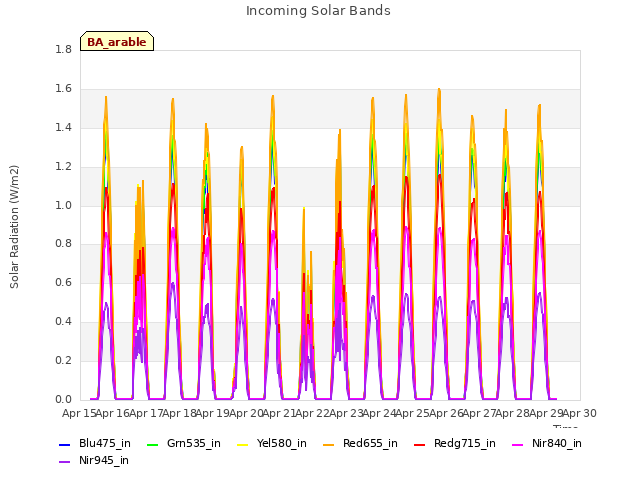
Task: Click the 1.6 y-axis tick label
Action: [63, 89]
